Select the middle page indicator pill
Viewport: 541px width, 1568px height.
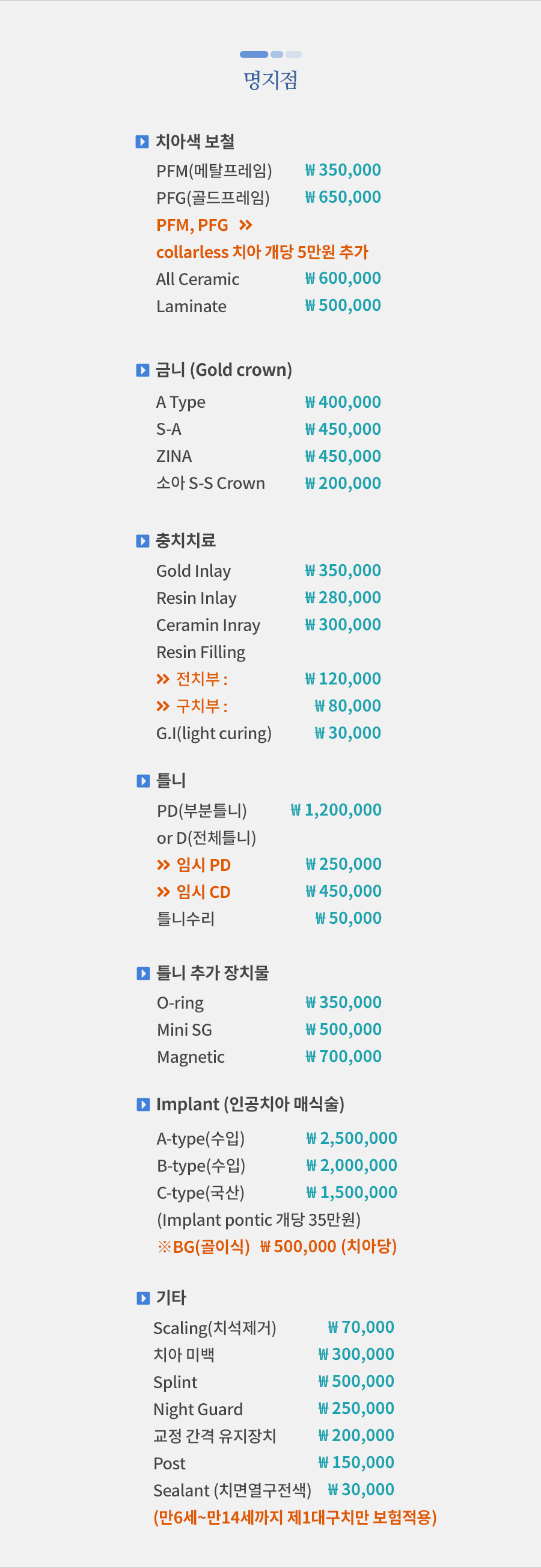277,55
